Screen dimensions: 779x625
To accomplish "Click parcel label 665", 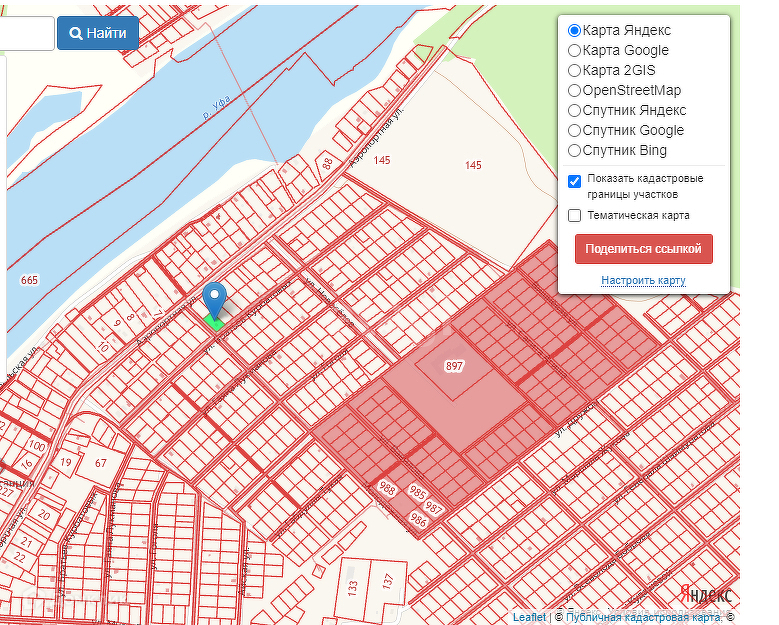I will [x=29, y=280].
